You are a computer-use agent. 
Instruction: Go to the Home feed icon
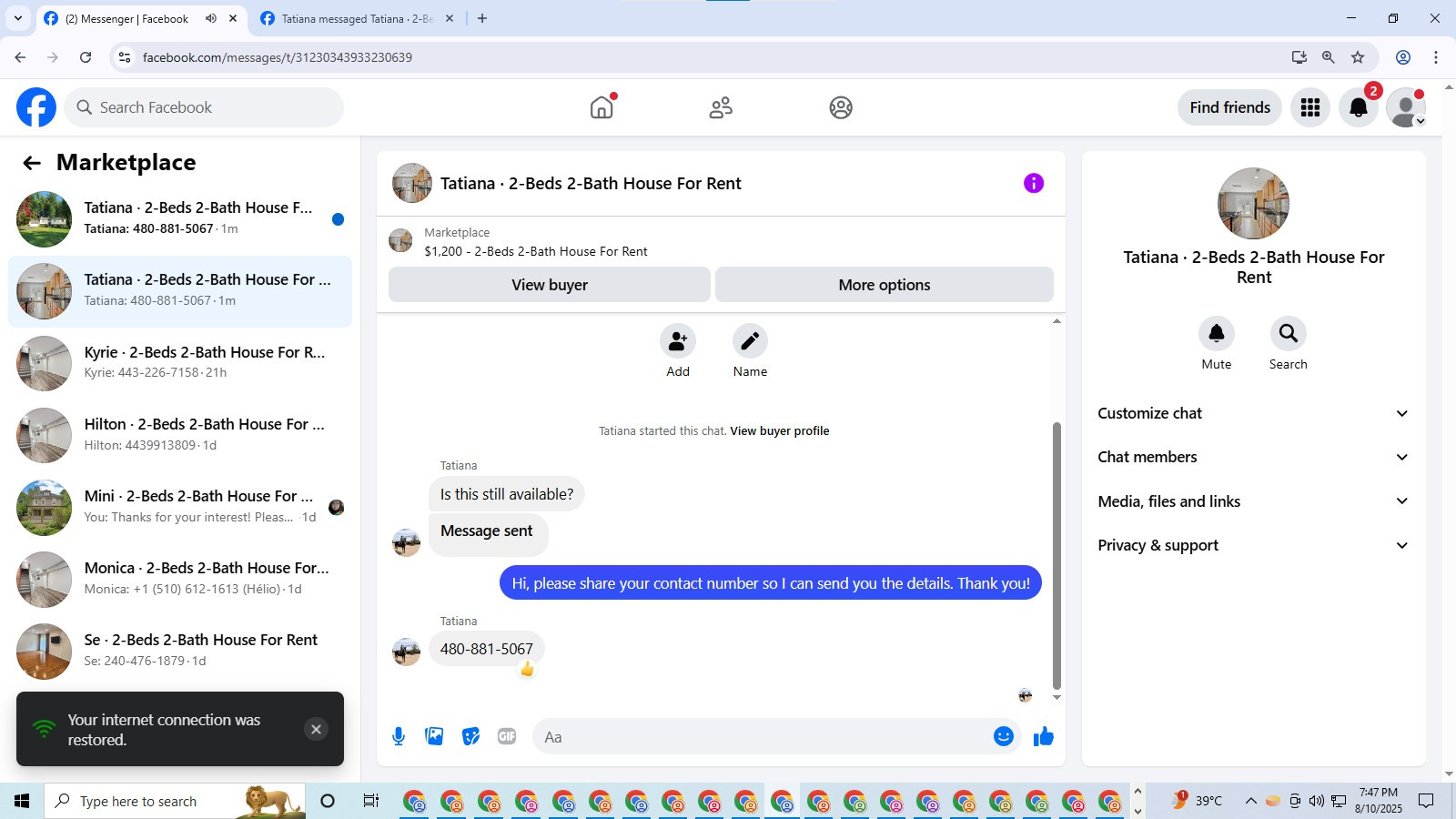coord(602,107)
